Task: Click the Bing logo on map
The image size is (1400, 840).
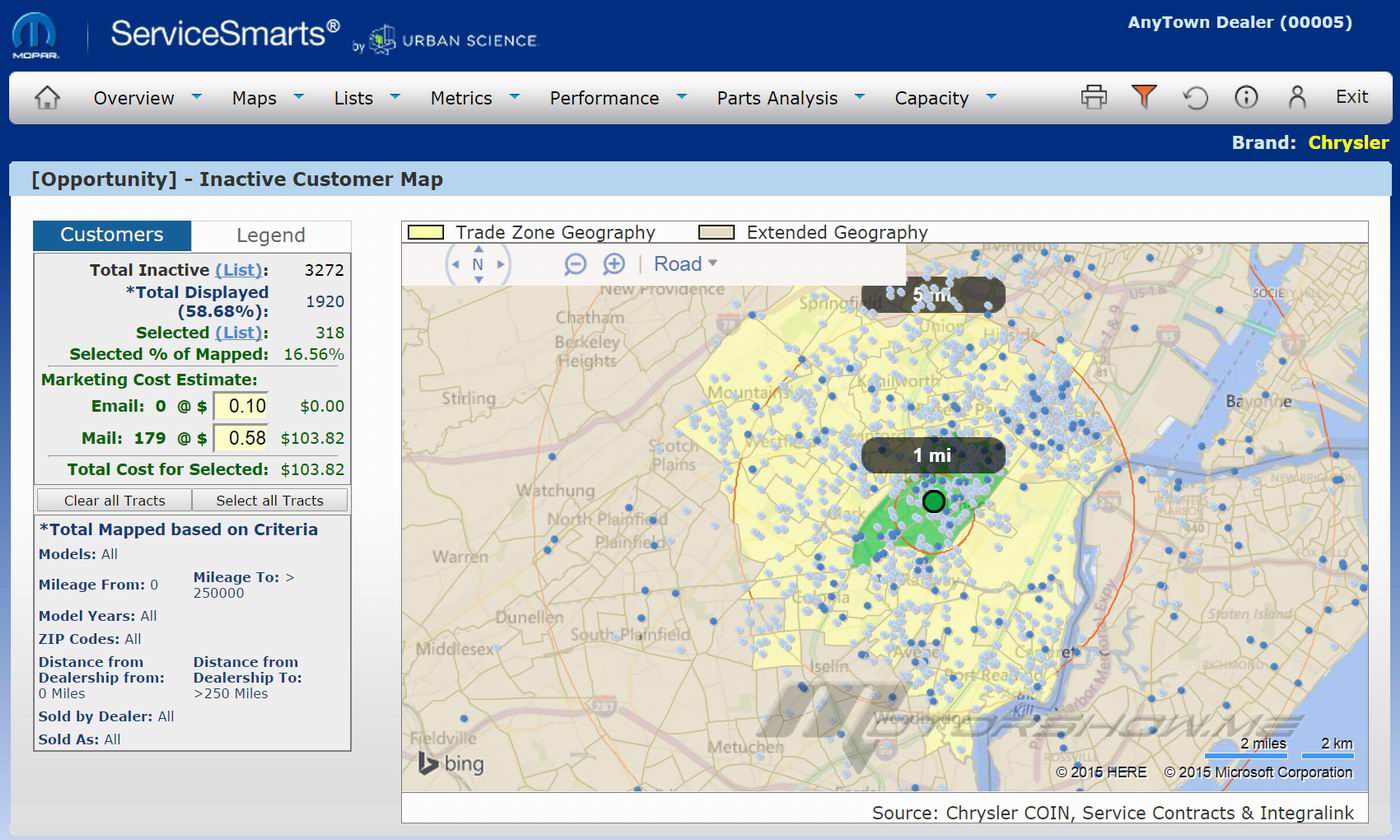Action: coord(451,764)
